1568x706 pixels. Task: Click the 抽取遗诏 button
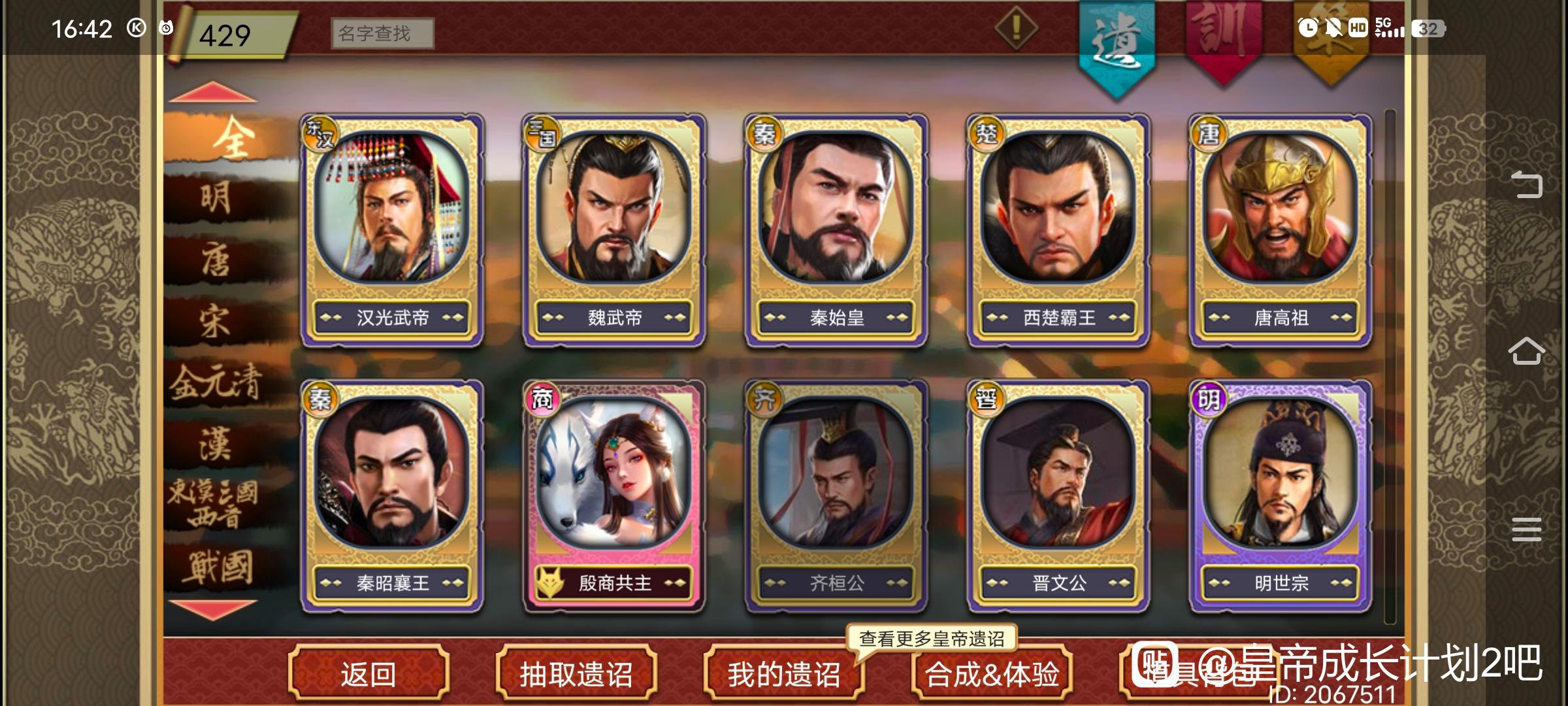pyautogui.click(x=576, y=673)
